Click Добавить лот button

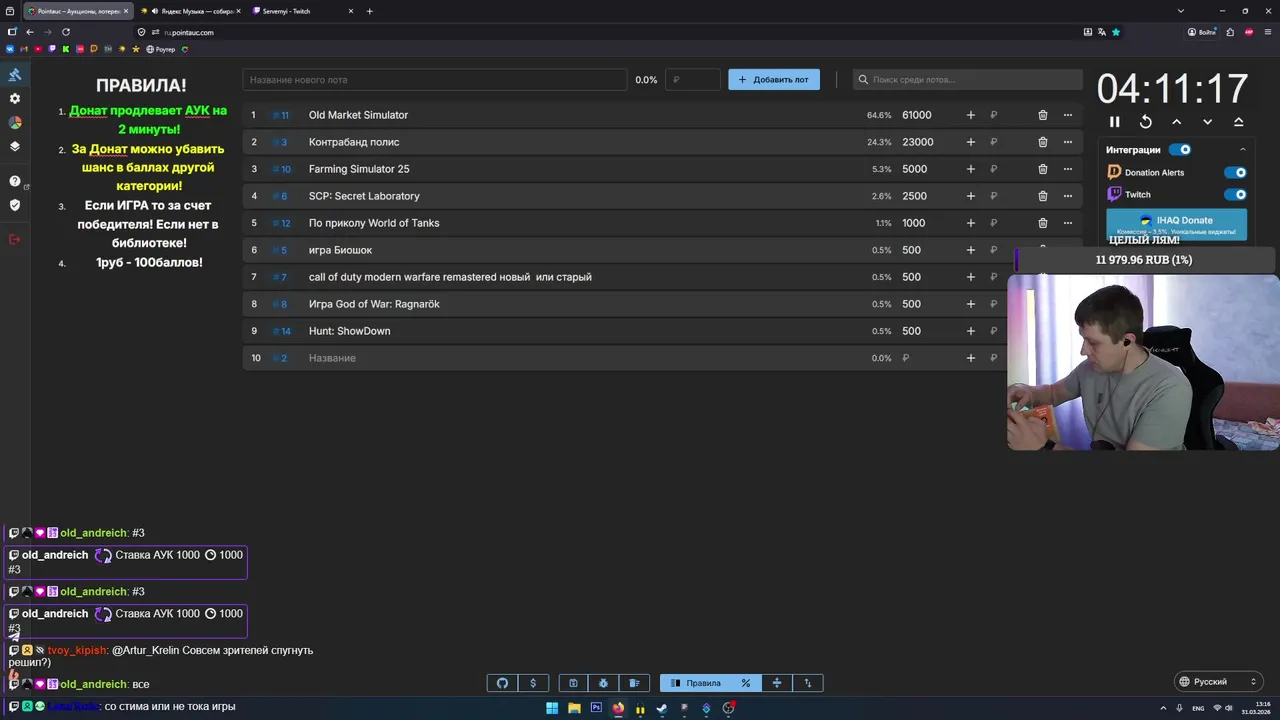tap(774, 80)
